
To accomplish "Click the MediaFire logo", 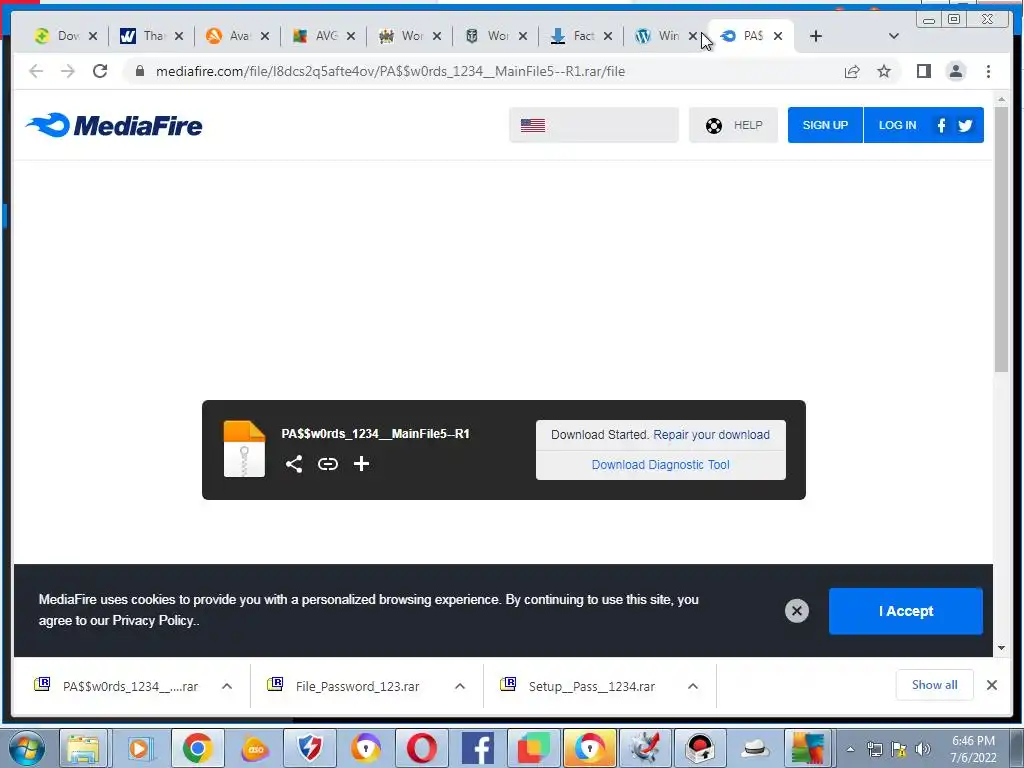I will click(114, 125).
